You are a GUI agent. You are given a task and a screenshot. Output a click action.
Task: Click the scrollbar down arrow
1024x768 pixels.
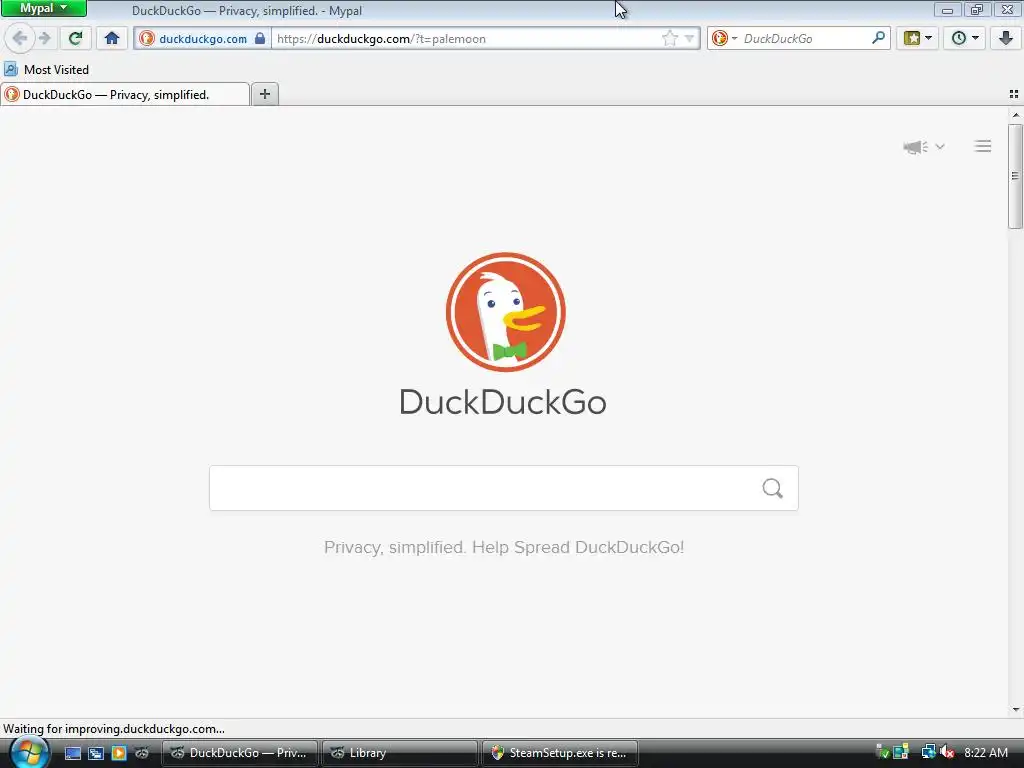click(x=1016, y=710)
